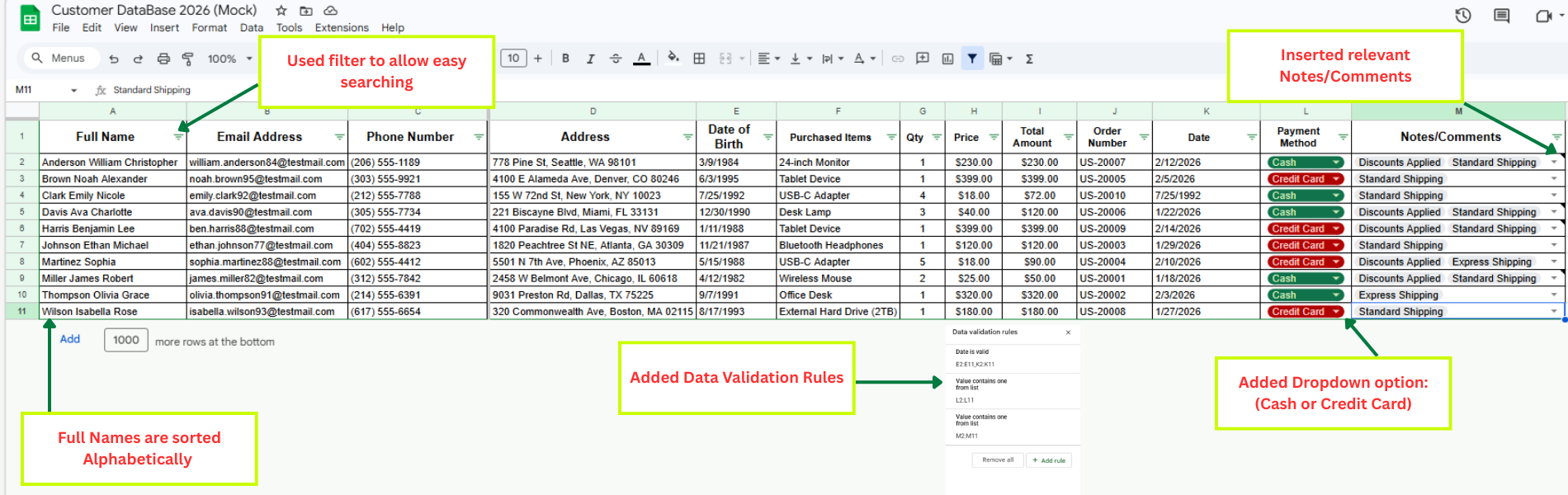Open comments history icon
The width and height of the screenshot is (1568, 495).
(x=1502, y=16)
